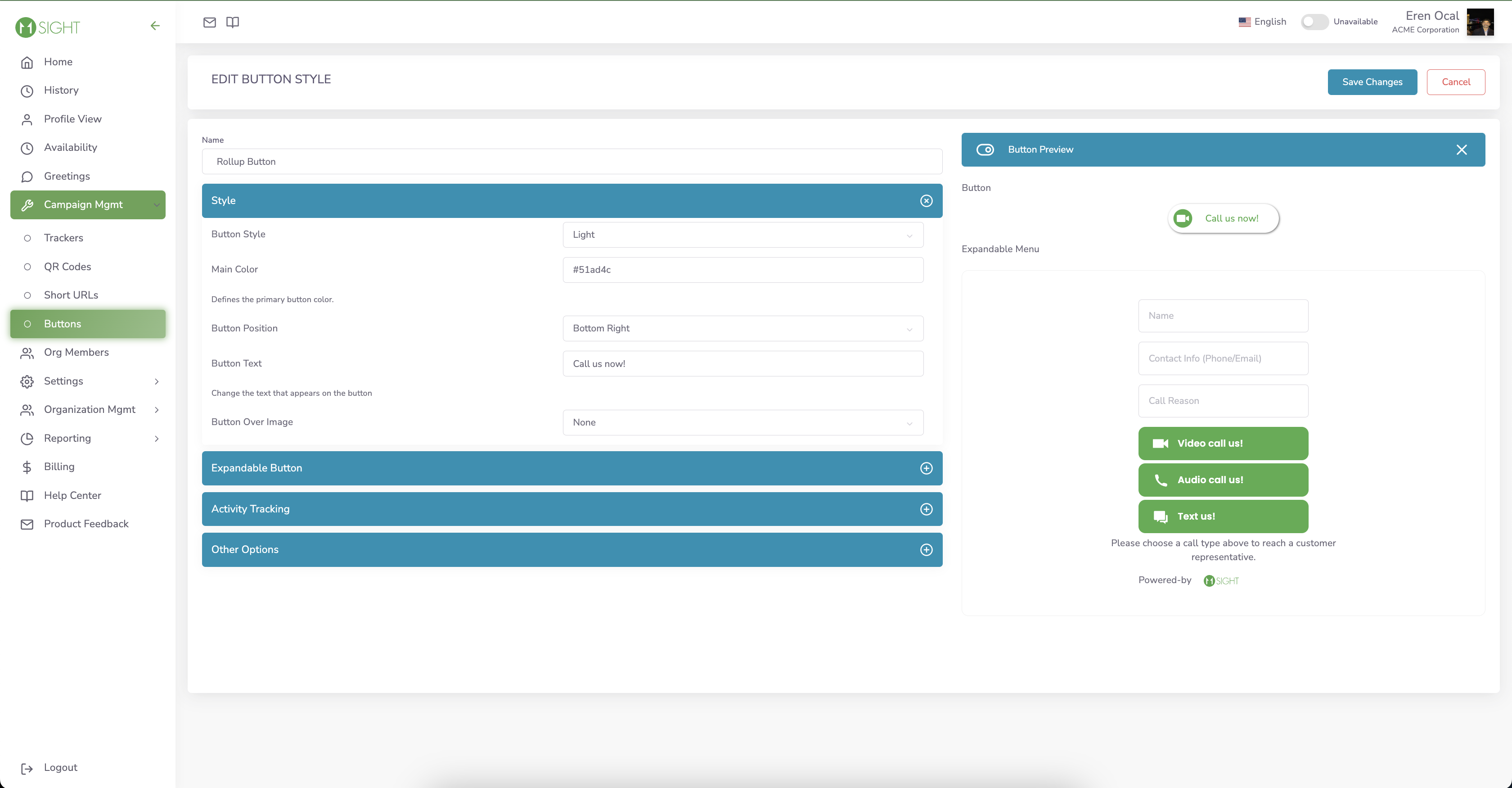Toggle the Unavailable availability switch
Image resolution: width=1512 pixels, height=788 pixels.
1314,22
